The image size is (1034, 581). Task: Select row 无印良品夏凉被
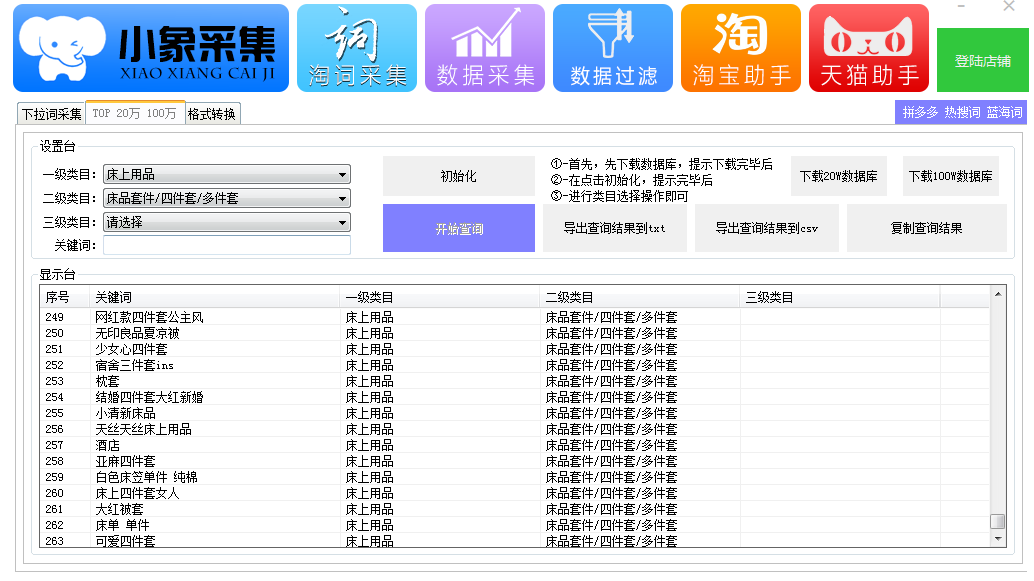[x=514, y=333]
